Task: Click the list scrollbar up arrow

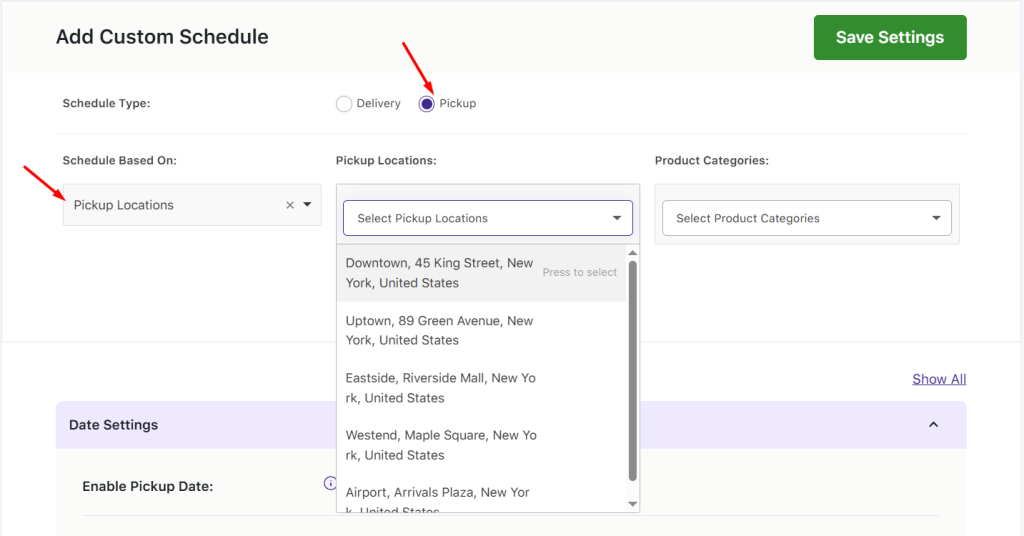Action: tap(632, 253)
